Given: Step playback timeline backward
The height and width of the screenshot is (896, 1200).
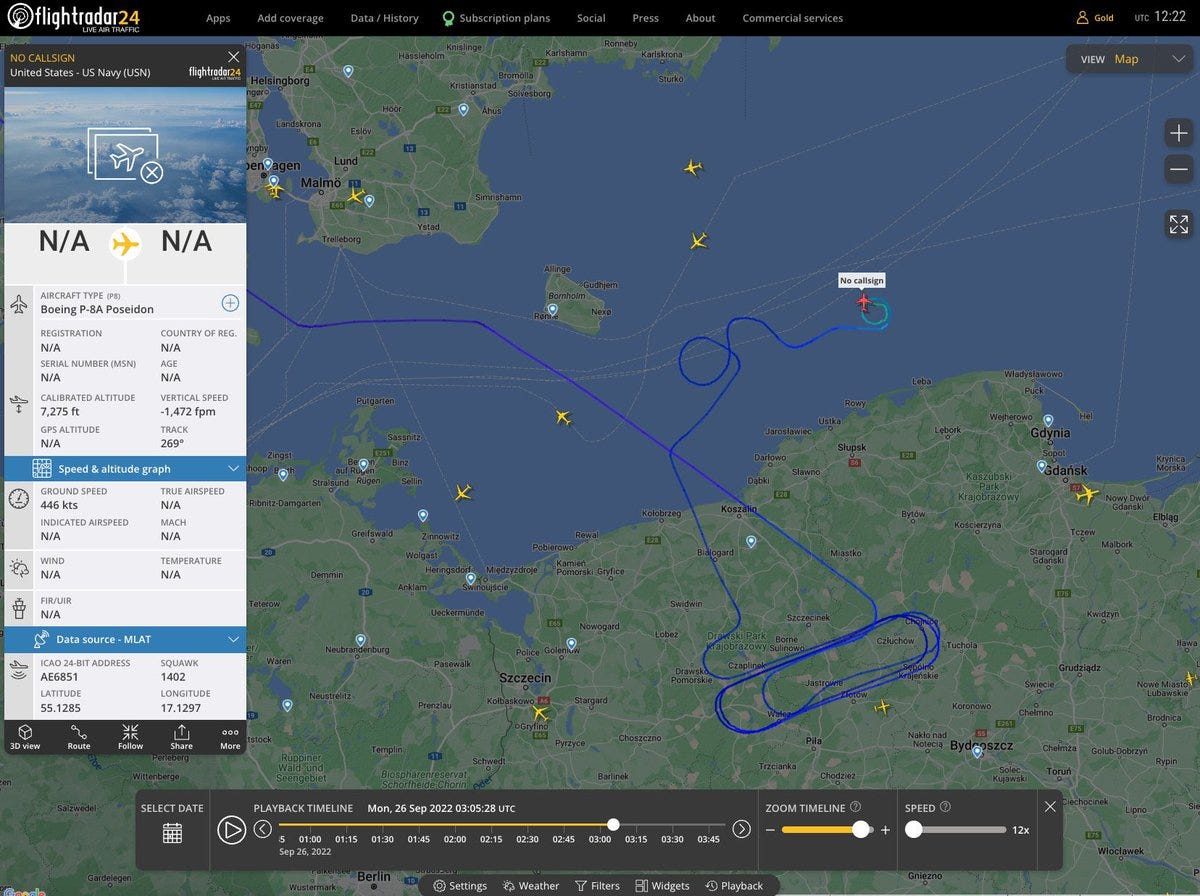Looking at the screenshot, I should pos(262,828).
